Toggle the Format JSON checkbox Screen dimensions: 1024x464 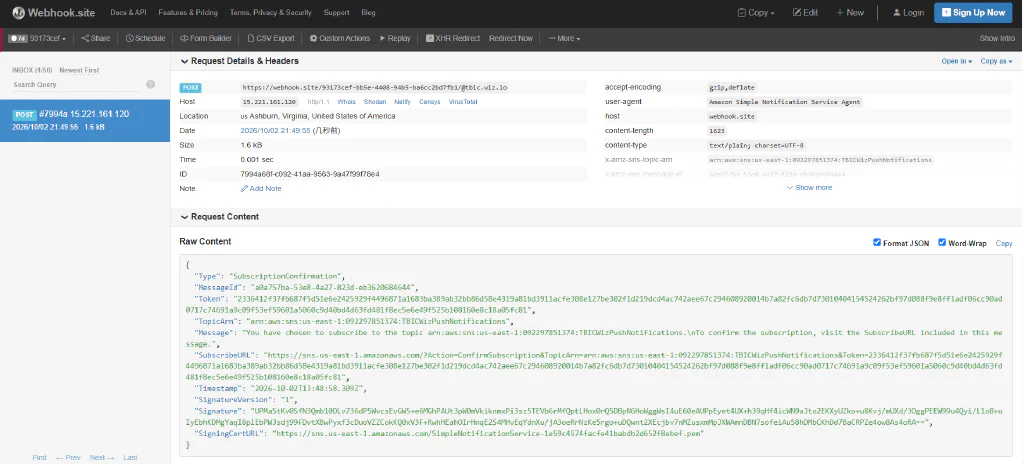click(877, 242)
